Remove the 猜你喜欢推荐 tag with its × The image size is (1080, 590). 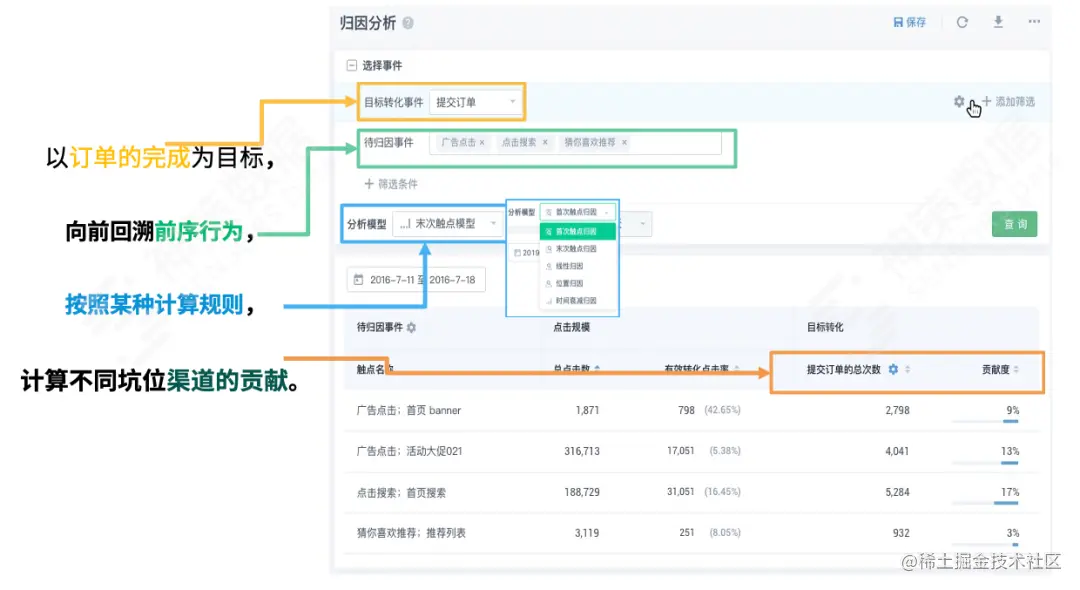[x=624, y=143]
